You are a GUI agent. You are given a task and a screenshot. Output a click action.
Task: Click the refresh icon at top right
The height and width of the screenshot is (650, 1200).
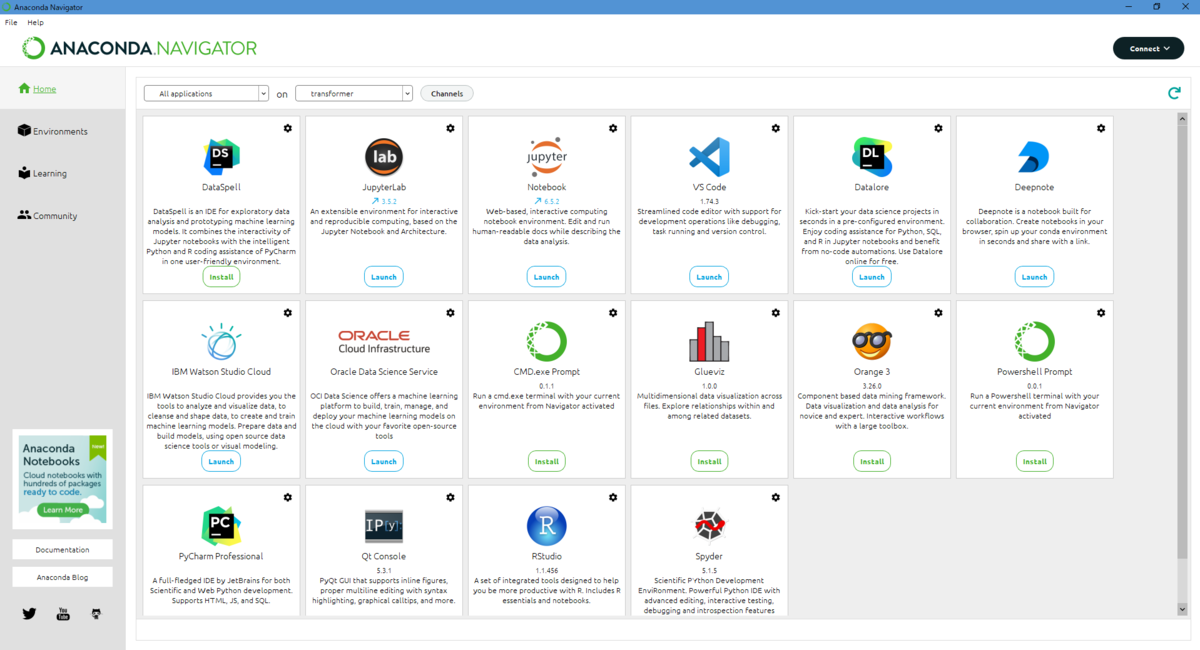click(1174, 93)
